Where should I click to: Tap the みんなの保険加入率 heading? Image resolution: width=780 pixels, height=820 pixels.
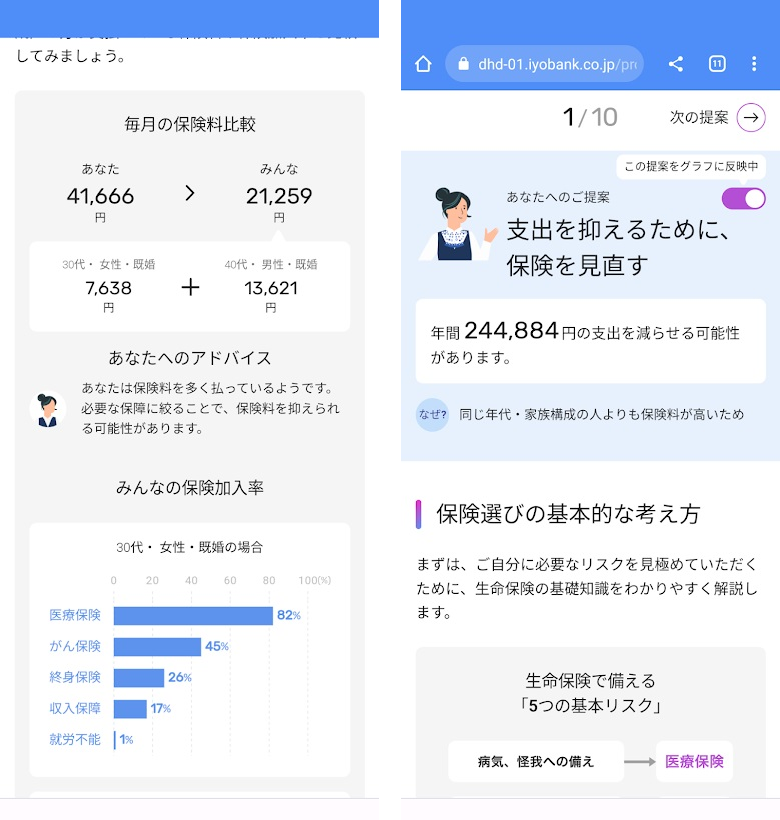tap(190, 488)
